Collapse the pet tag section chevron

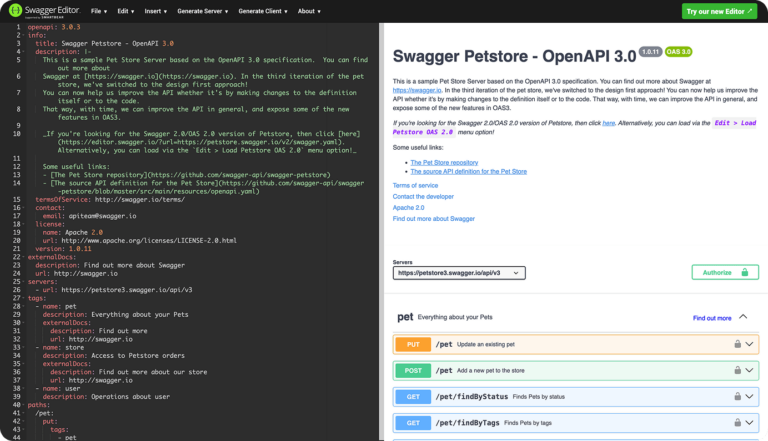tap(743, 317)
